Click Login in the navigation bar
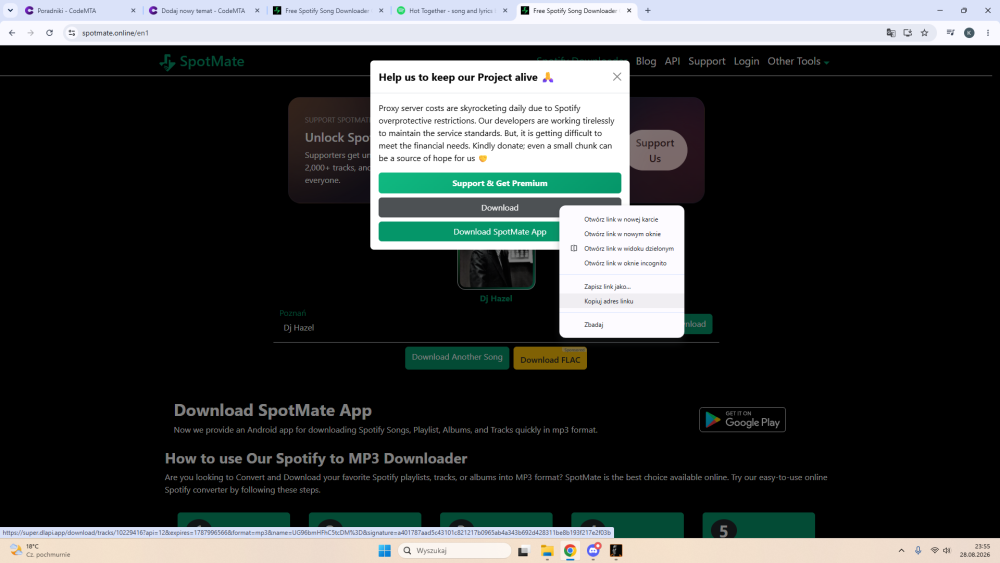The height and width of the screenshot is (563, 1000). click(x=746, y=61)
